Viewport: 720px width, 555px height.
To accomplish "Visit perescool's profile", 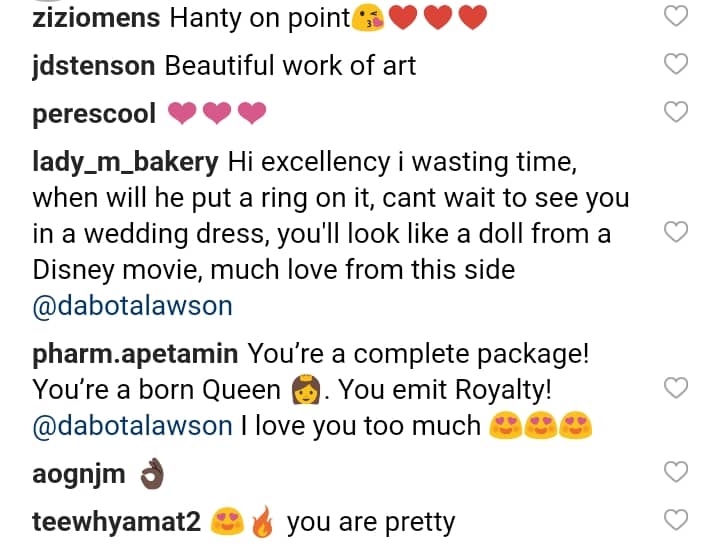I will [x=94, y=114].
